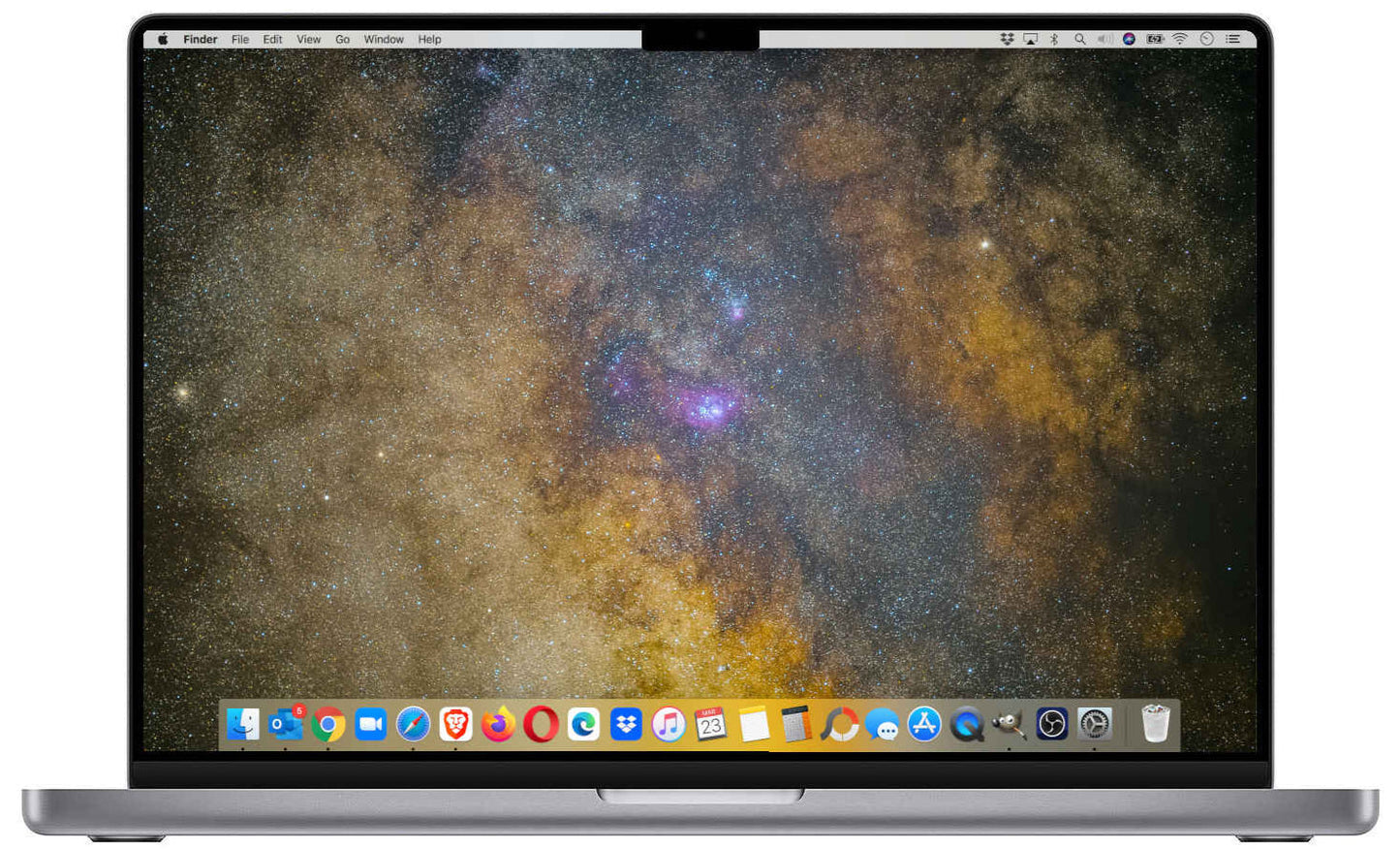Launch the Brave browser

pos(453,724)
